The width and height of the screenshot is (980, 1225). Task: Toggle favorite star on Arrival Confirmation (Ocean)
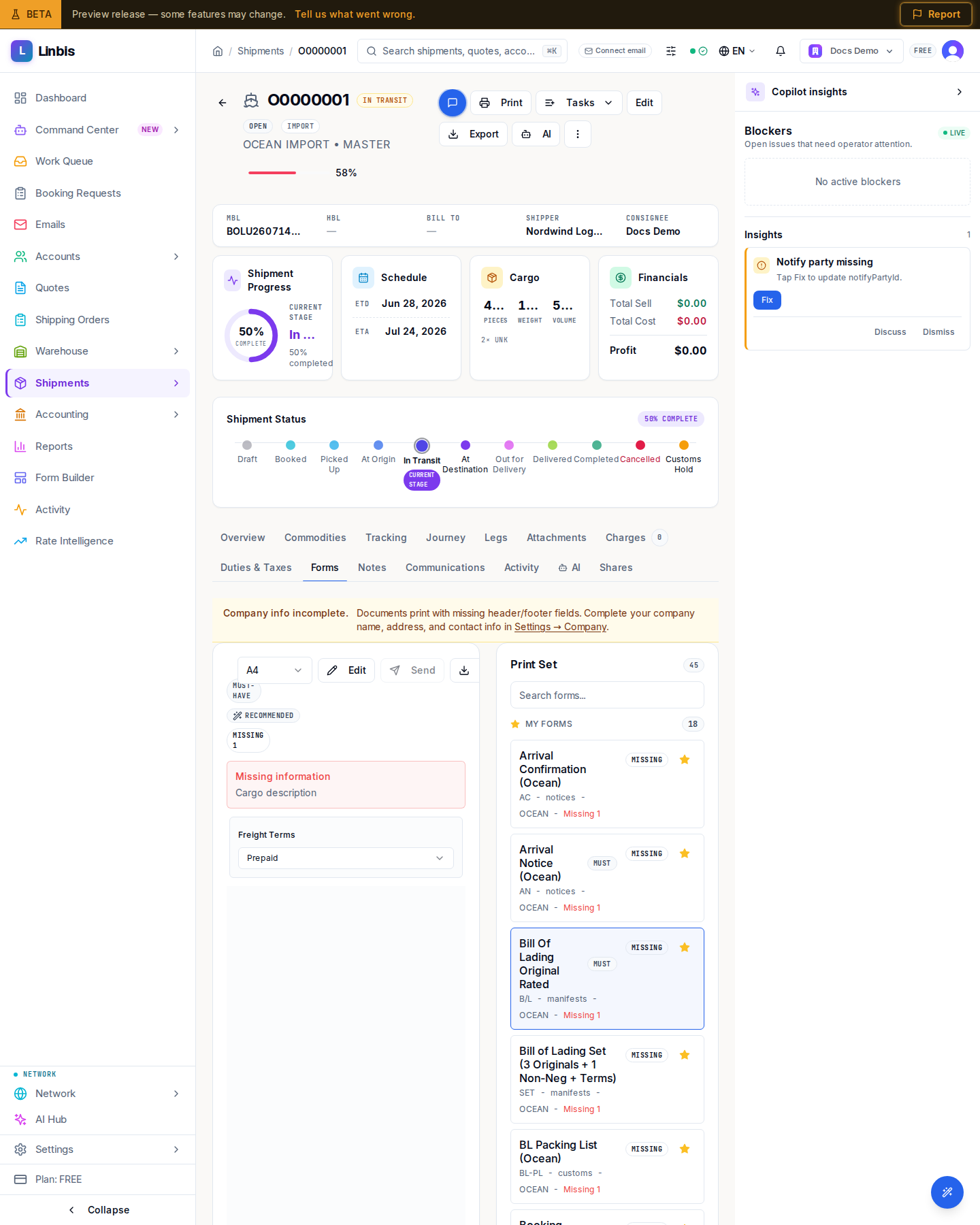pos(685,759)
